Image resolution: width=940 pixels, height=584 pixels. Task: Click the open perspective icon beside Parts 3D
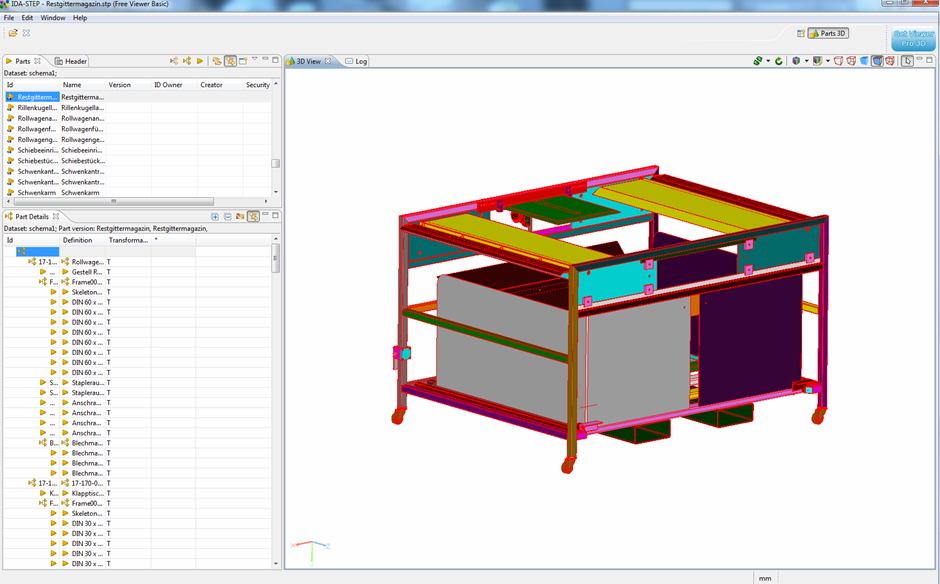point(801,33)
